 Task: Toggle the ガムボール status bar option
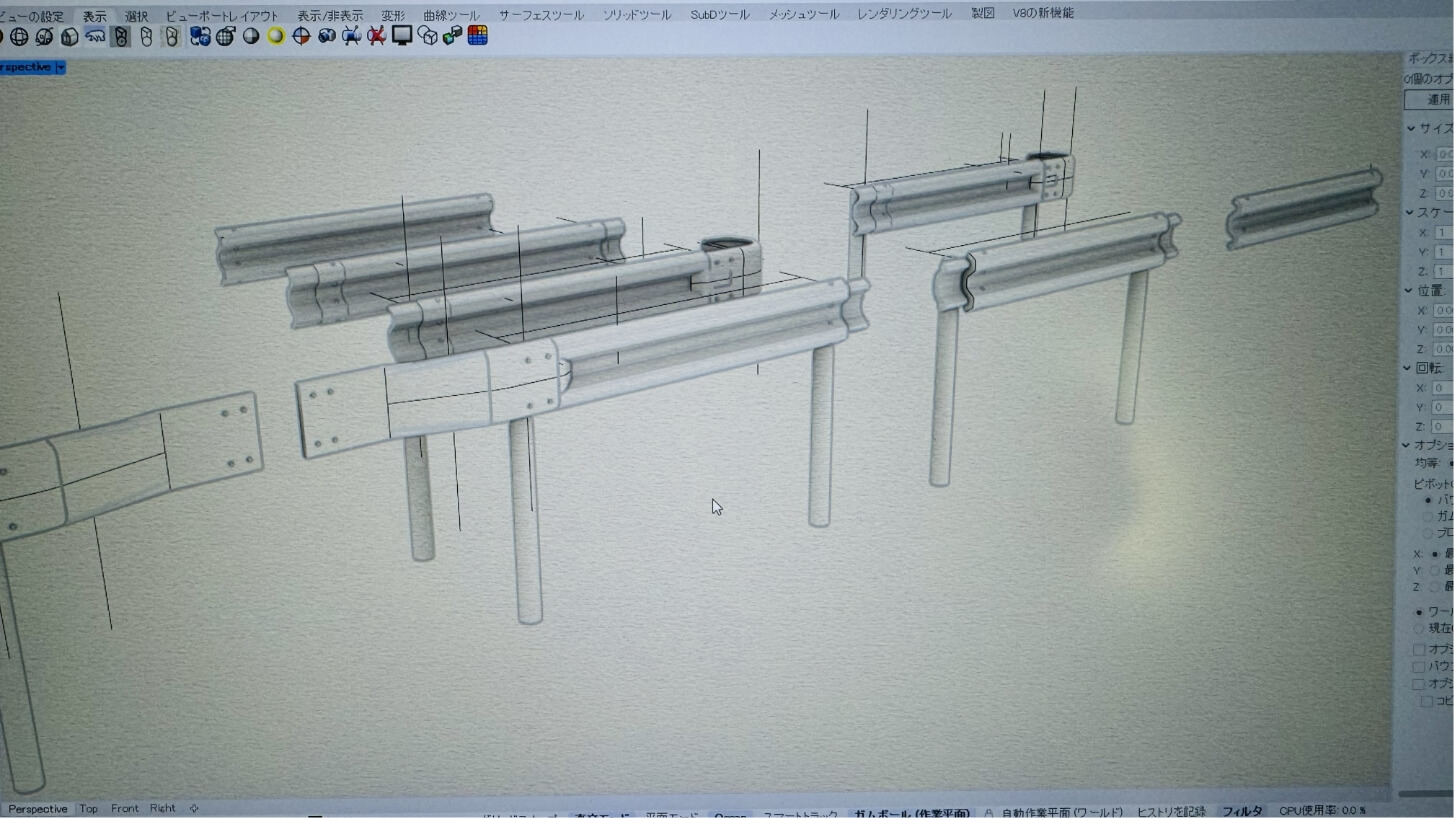910,813
